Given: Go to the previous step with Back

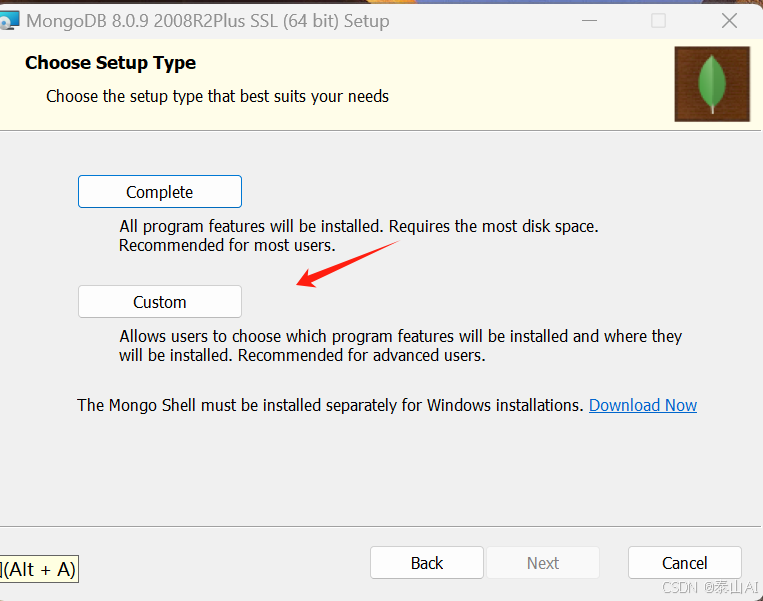Looking at the screenshot, I should pyautogui.click(x=427, y=563).
